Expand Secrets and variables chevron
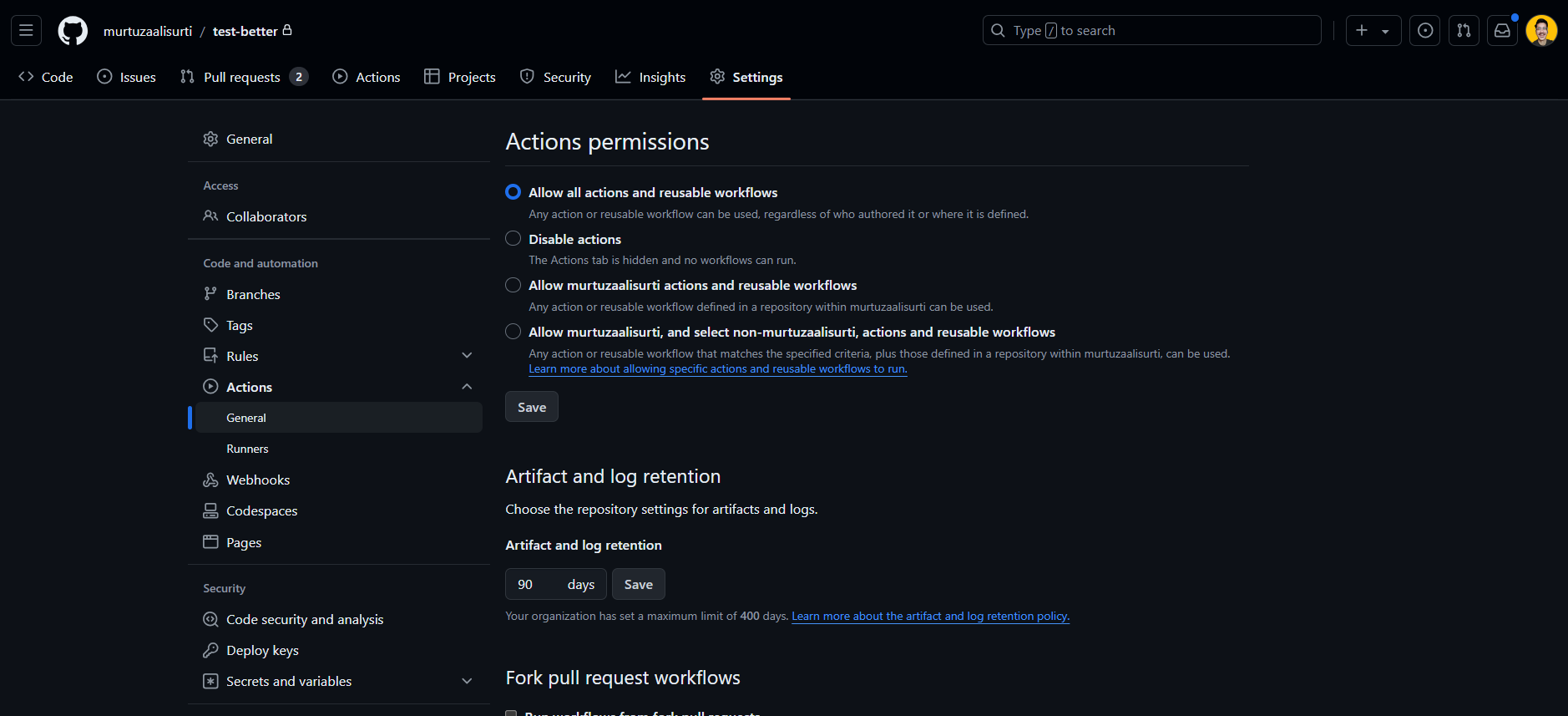 coord(467,681)
